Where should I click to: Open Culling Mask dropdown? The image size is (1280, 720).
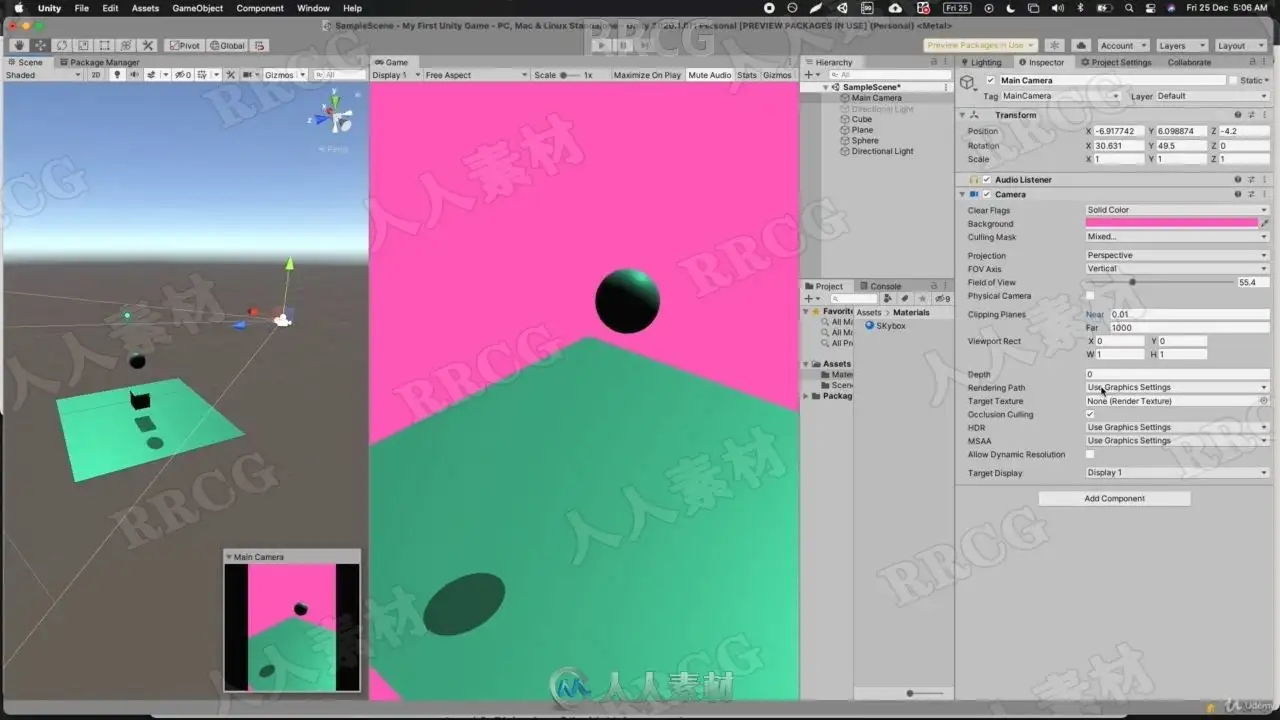[1178, 237]
